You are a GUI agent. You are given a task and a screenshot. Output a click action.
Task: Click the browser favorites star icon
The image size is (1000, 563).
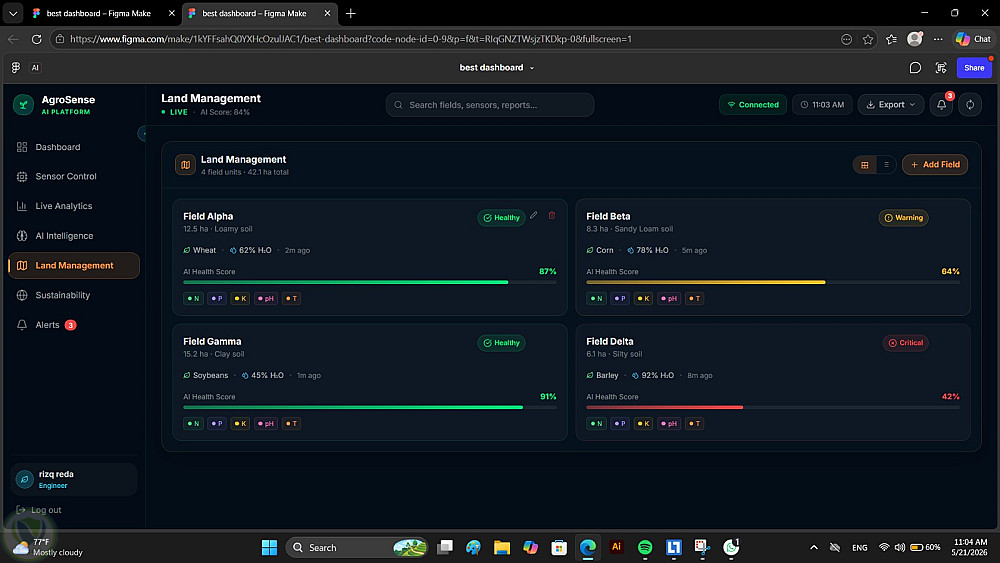click(868, 39)
